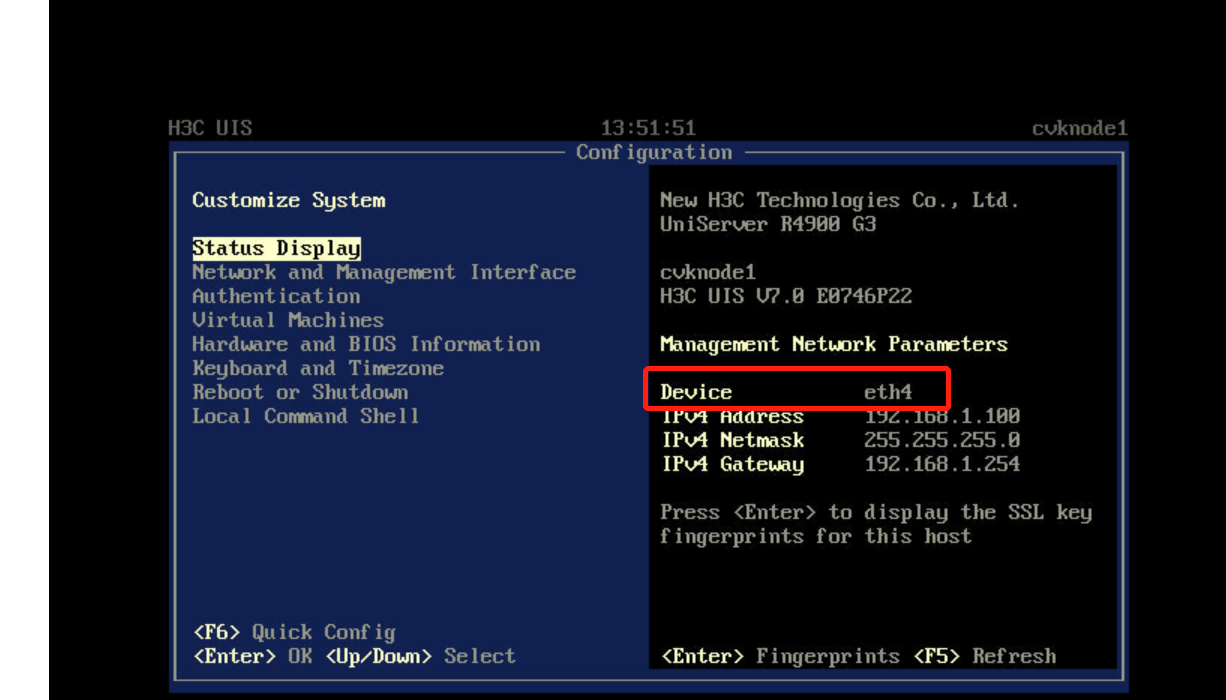Click the eth4 device value
The width and height of the screenshot is (1226, 700).
(888, 392)
